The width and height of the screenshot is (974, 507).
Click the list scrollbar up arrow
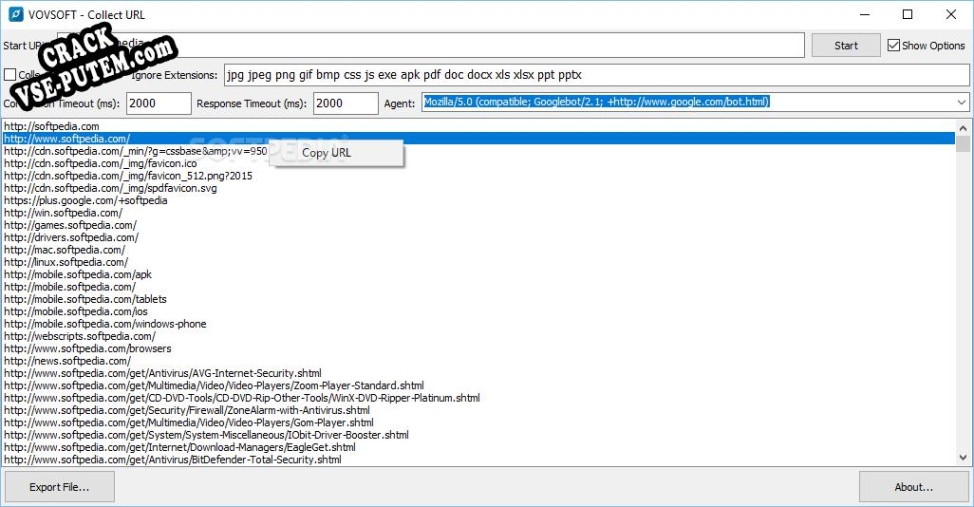(963, 128)
